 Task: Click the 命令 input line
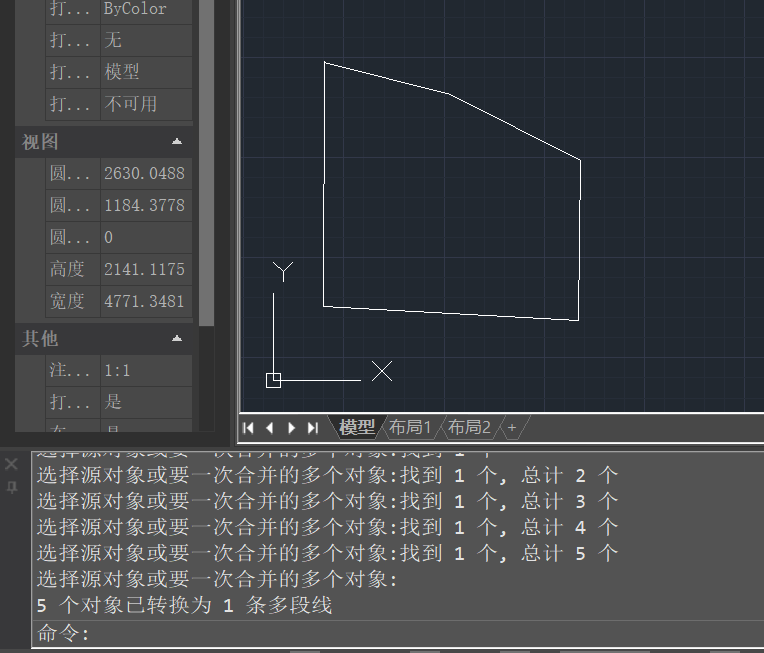pos(400,633)
